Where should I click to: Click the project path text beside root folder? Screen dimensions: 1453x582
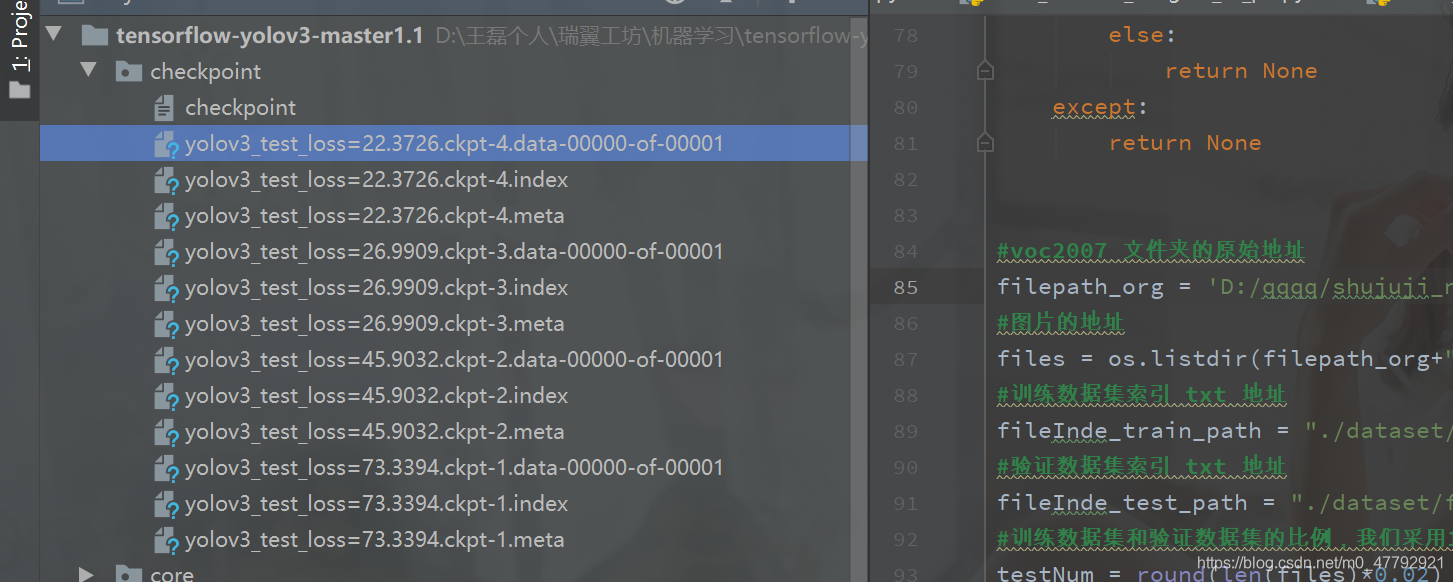pyautogui.click(x=651, y=36)
